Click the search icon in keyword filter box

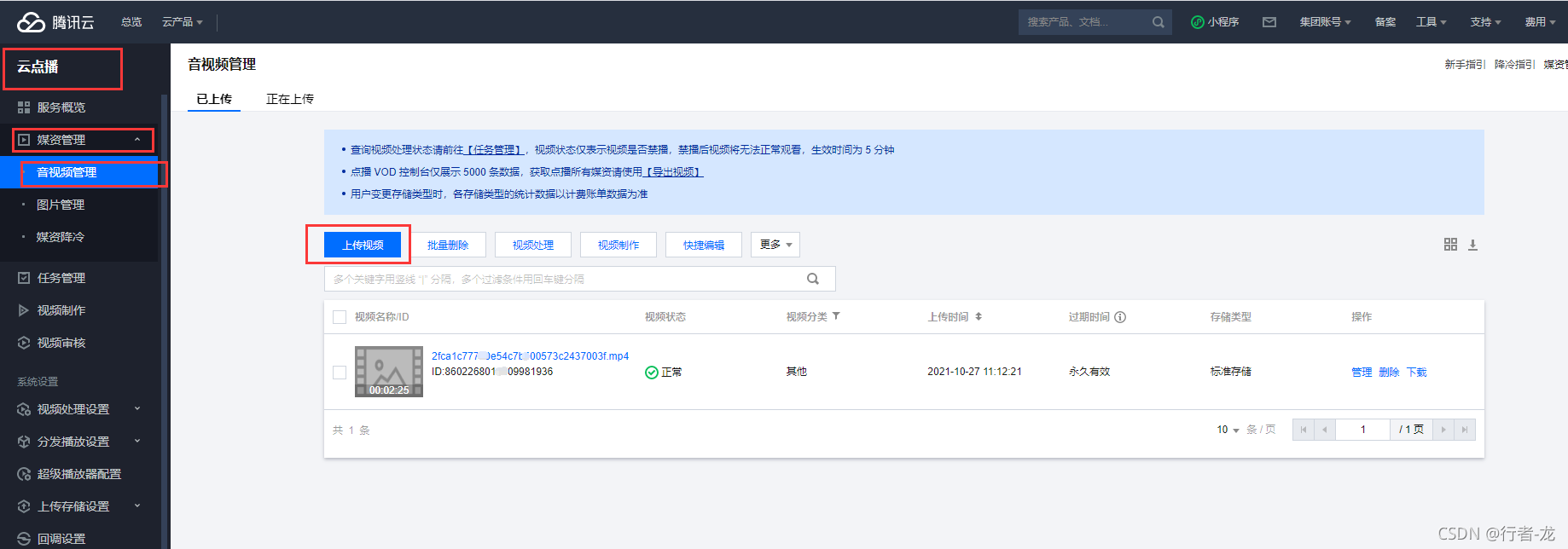tap(813, 279)
